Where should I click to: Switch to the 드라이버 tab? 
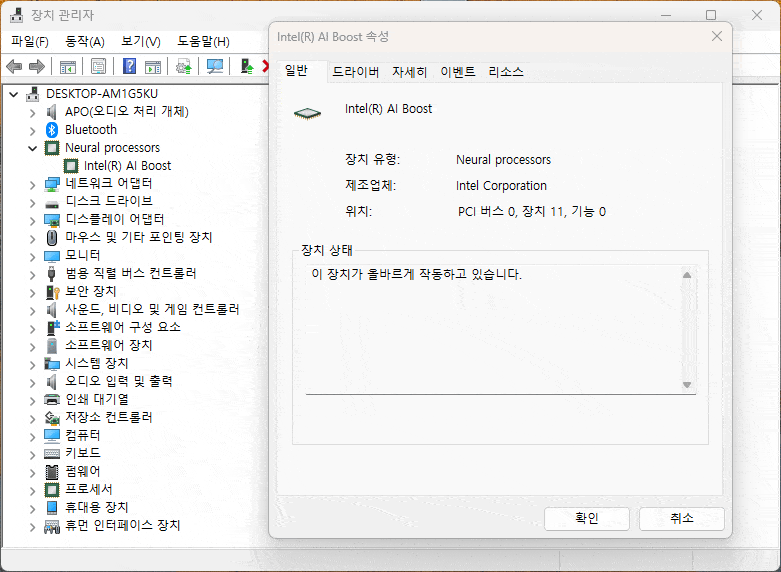click(355, 72)
